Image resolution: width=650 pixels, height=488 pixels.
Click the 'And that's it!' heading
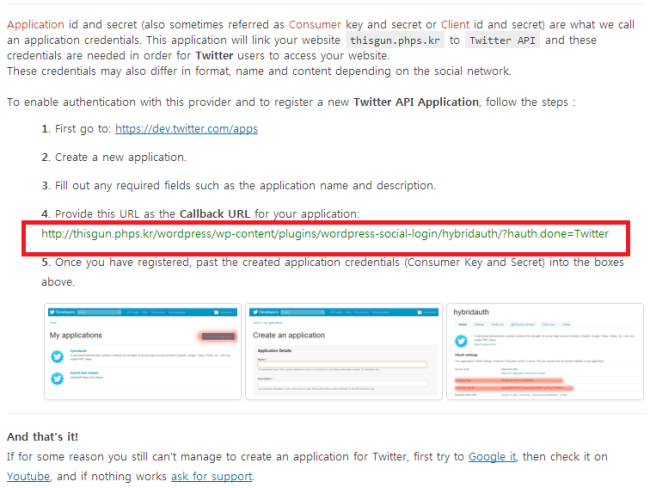tap(42, 437)
